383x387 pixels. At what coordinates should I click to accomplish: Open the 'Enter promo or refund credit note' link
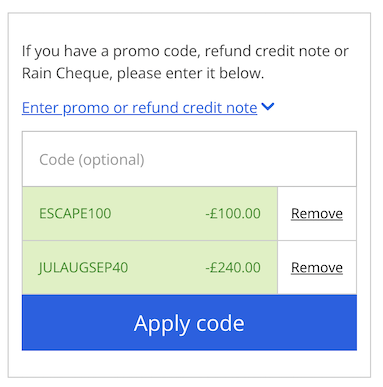(139, 108)
